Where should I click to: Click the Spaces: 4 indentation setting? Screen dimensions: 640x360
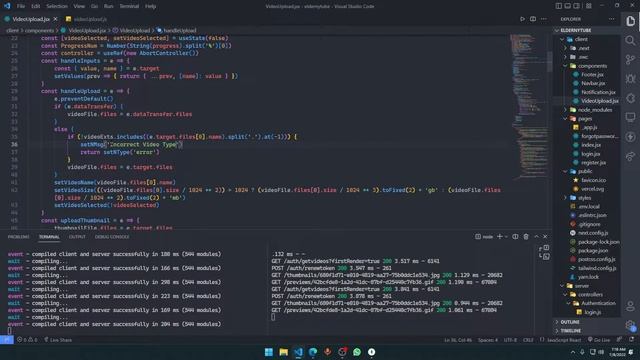pyautogui.click(x=488, y=340)
